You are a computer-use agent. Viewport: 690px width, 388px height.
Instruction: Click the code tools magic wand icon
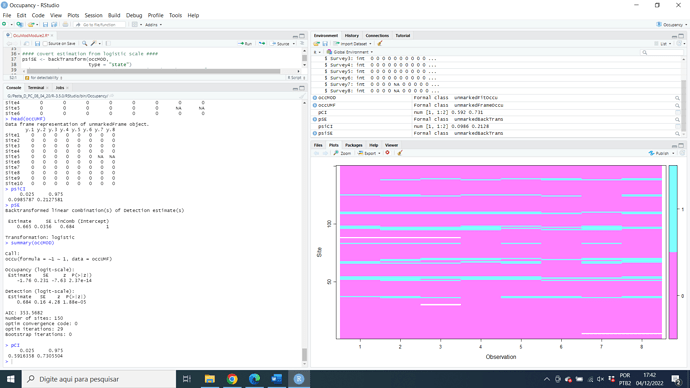point(93,44)
